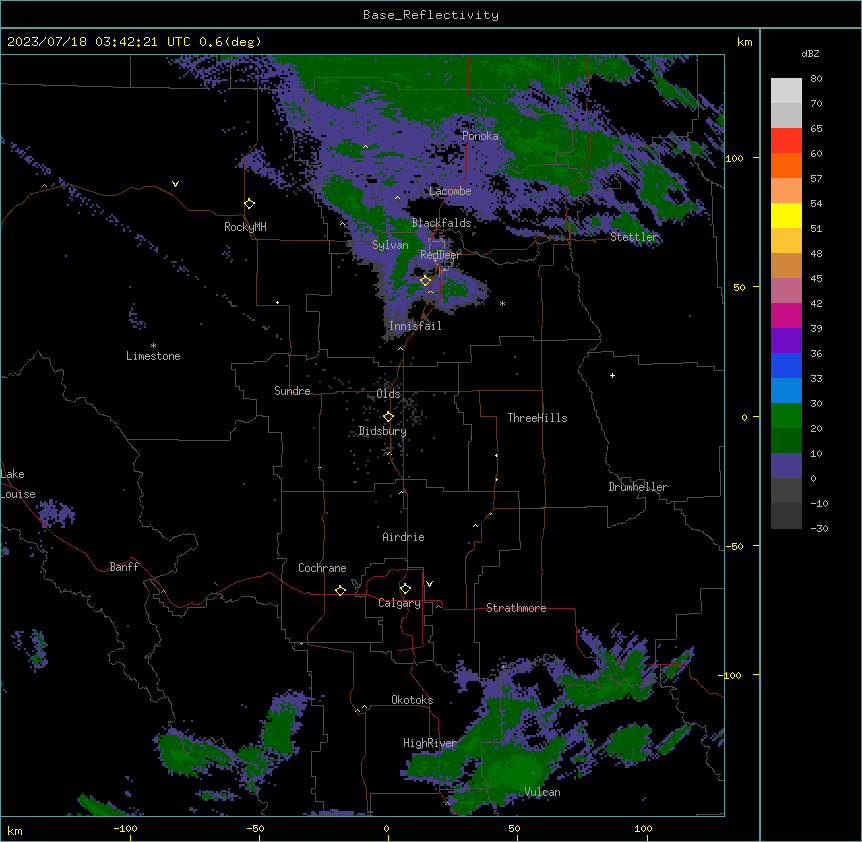The height and width of the screenshot is (842, 862).
Task: Click the RedDeer city label
Action: (x=440, y=255)
